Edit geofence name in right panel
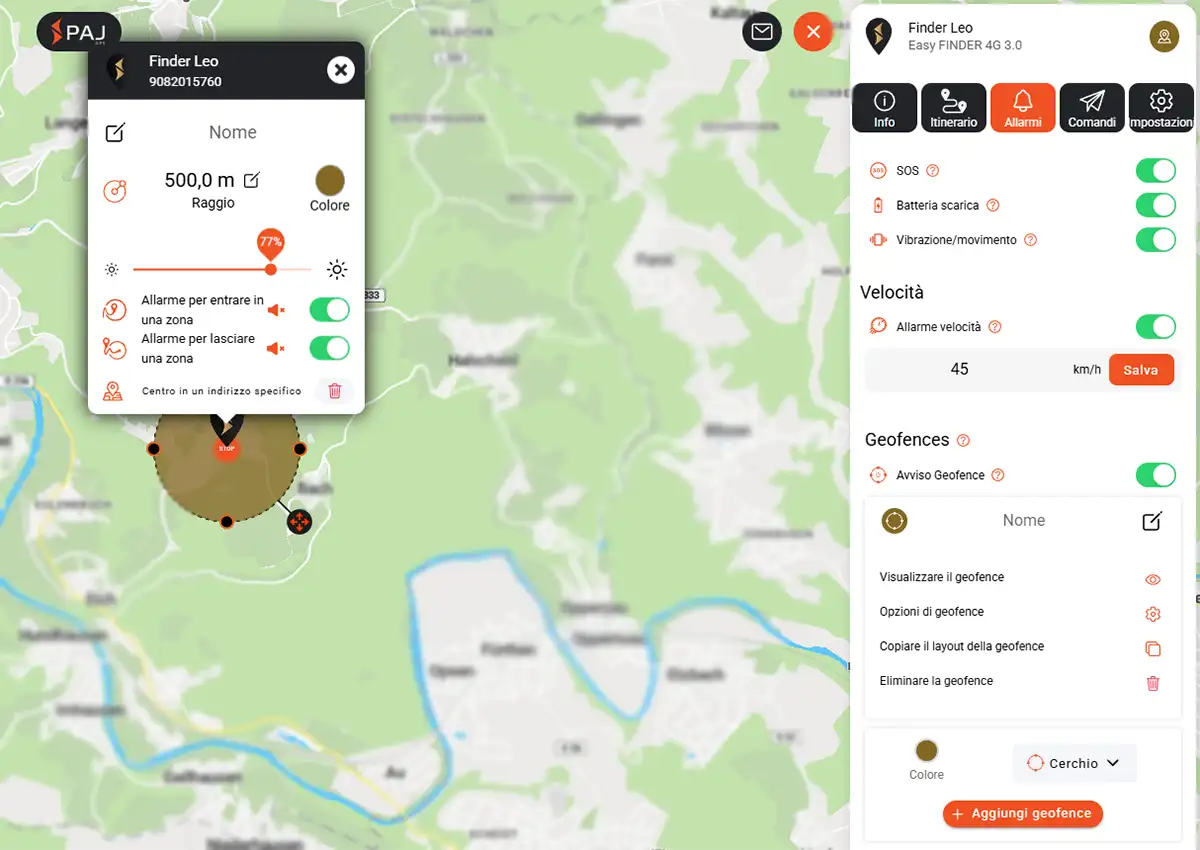The width and height of the screenshot is (1200, 850). [1152, 521]
